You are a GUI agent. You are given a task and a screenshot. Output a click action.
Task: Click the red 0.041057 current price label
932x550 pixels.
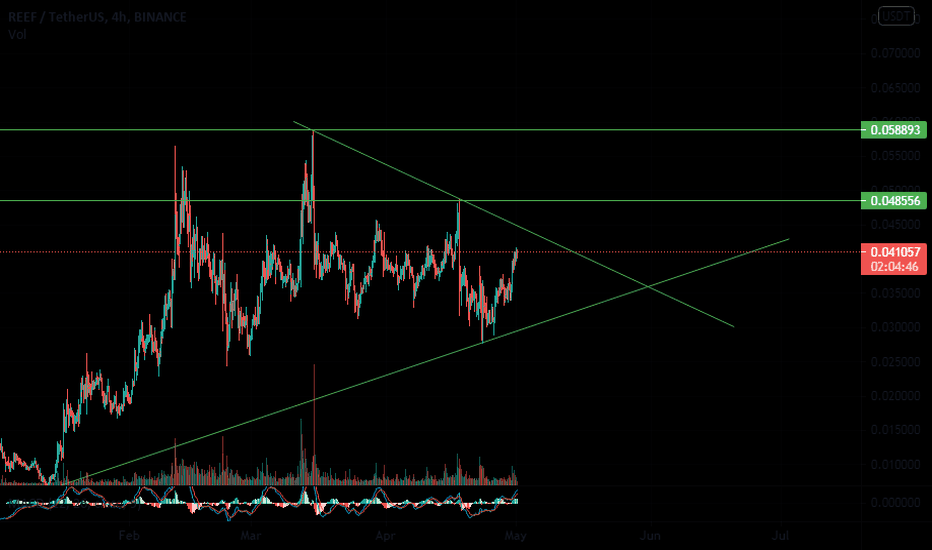click(x=893, y=252)
